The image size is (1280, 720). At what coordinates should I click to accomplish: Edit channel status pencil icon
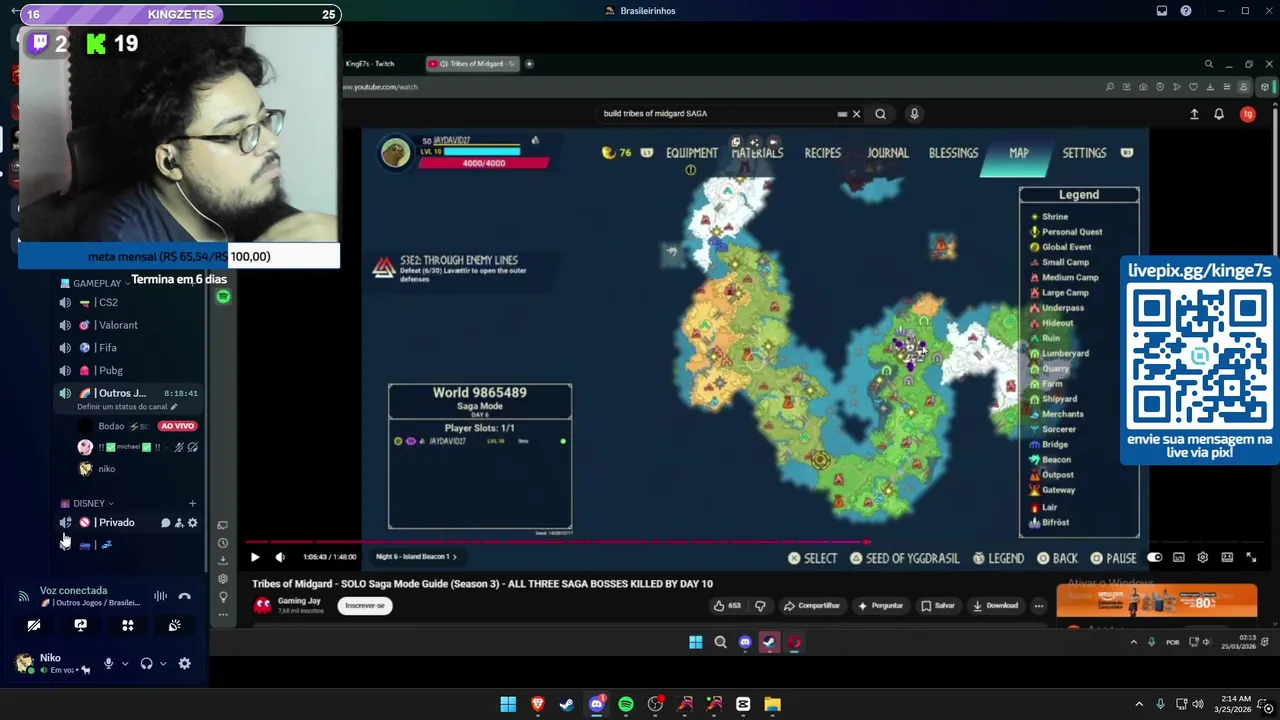click(173, 407)
